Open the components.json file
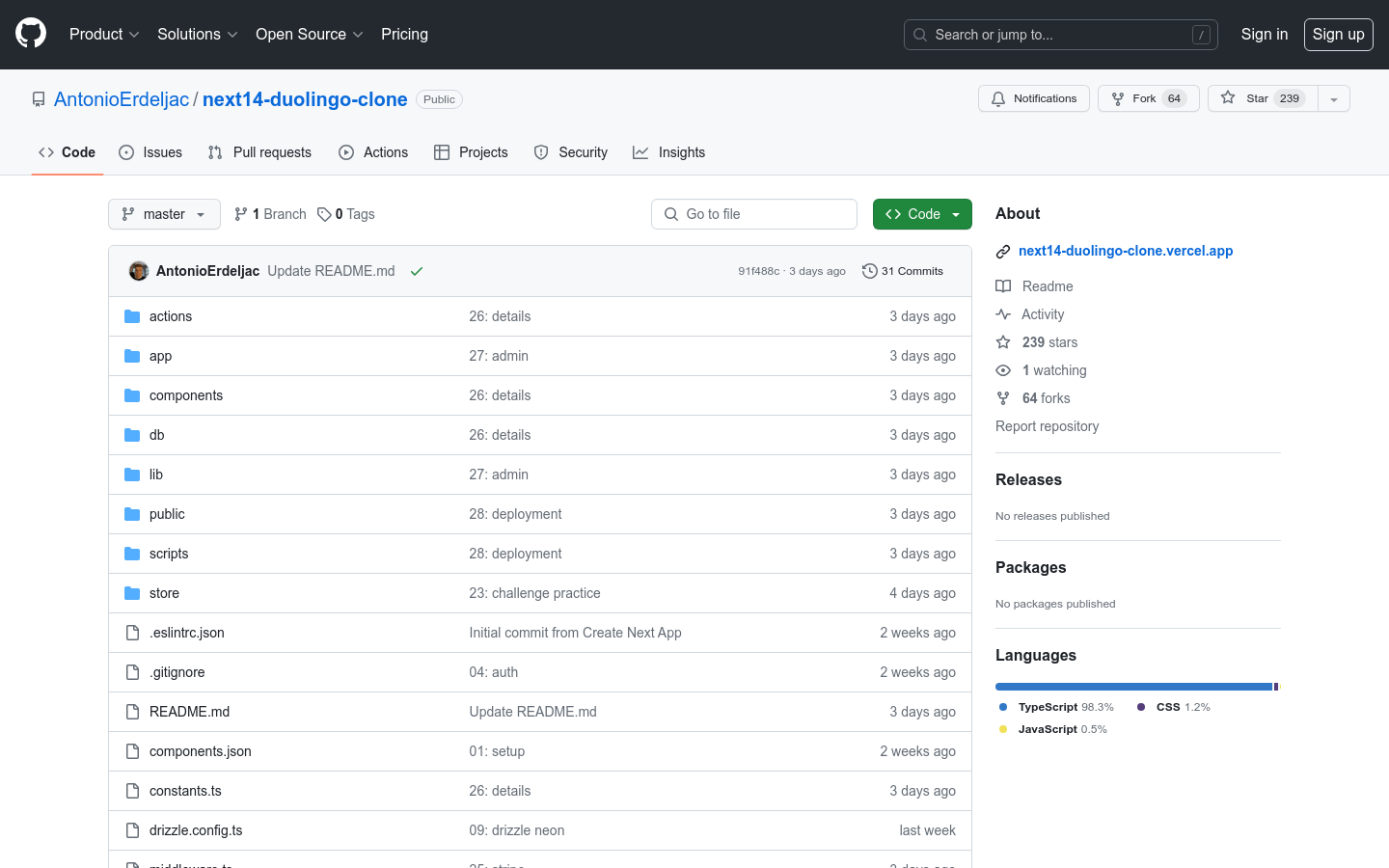Viewport: 1389px width, 868px height. [201, 751]
